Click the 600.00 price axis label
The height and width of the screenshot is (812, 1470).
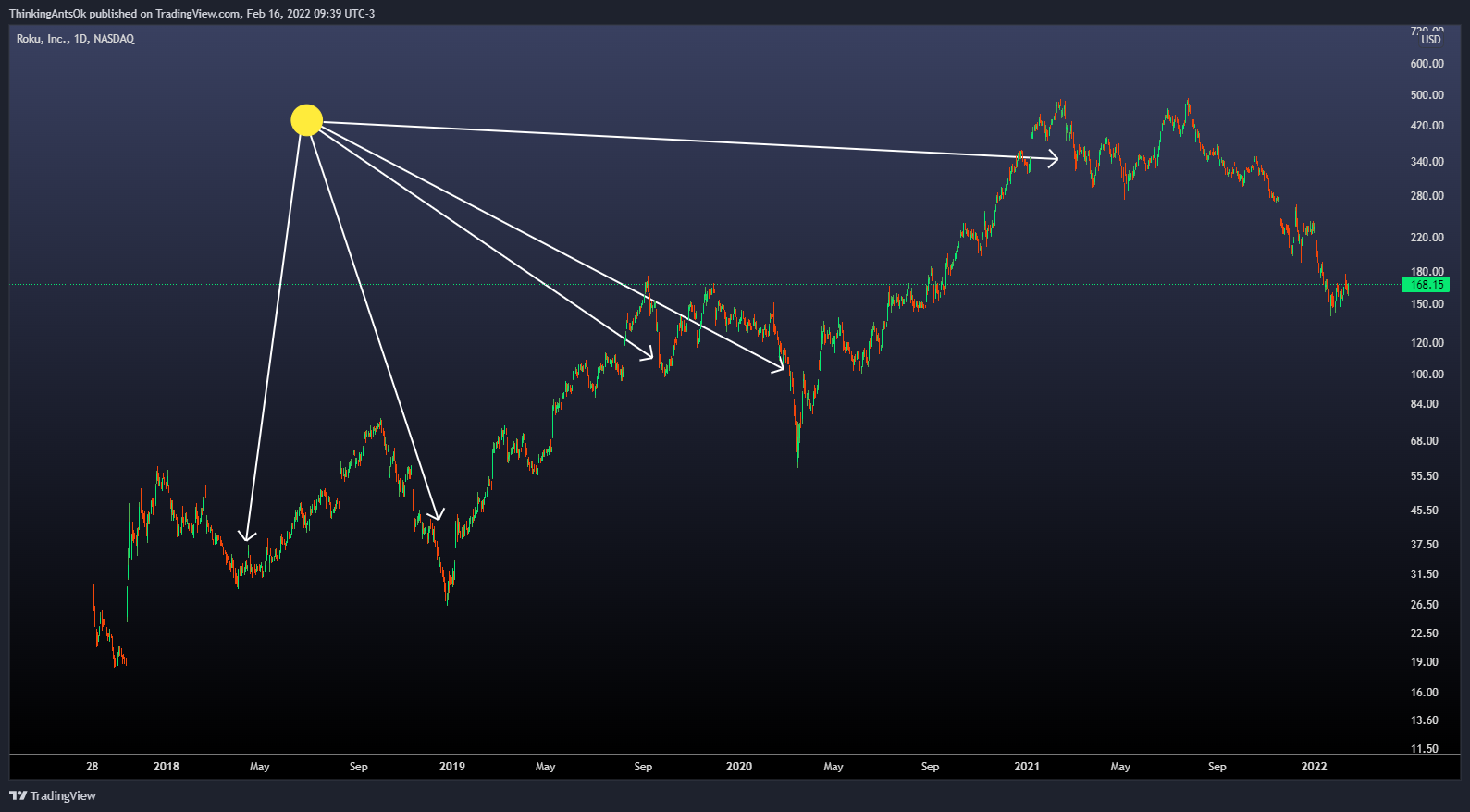tap(1427, 64)
